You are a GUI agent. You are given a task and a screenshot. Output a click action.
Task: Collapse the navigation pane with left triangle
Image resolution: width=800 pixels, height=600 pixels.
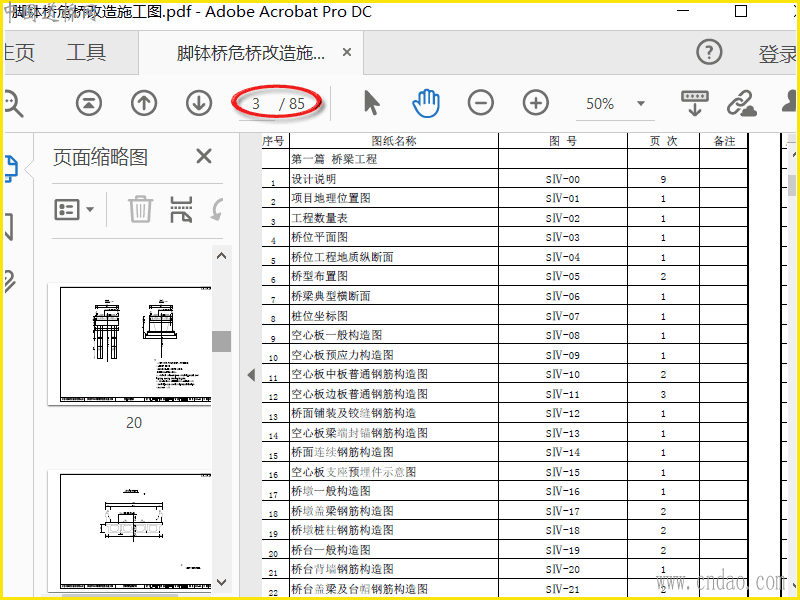click(x=251, y=375)
